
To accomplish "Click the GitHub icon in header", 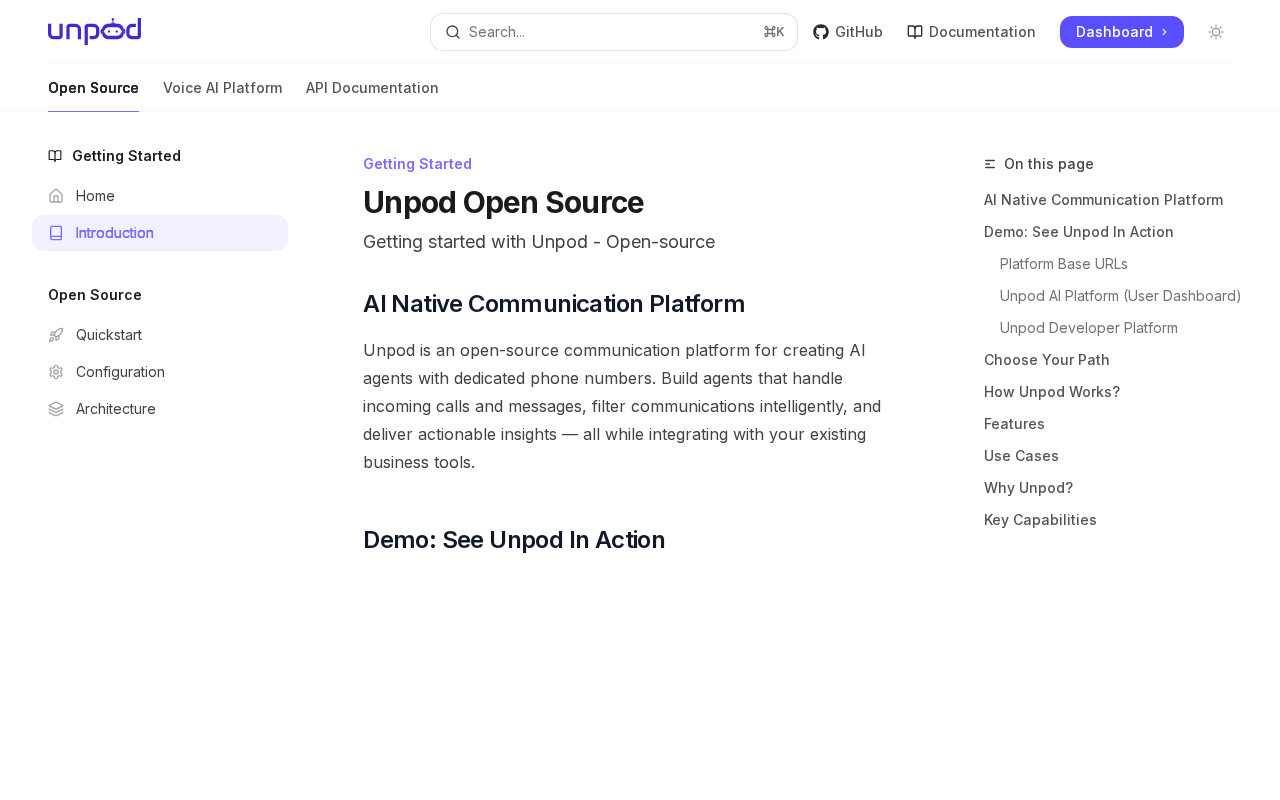I will [821, 32].
